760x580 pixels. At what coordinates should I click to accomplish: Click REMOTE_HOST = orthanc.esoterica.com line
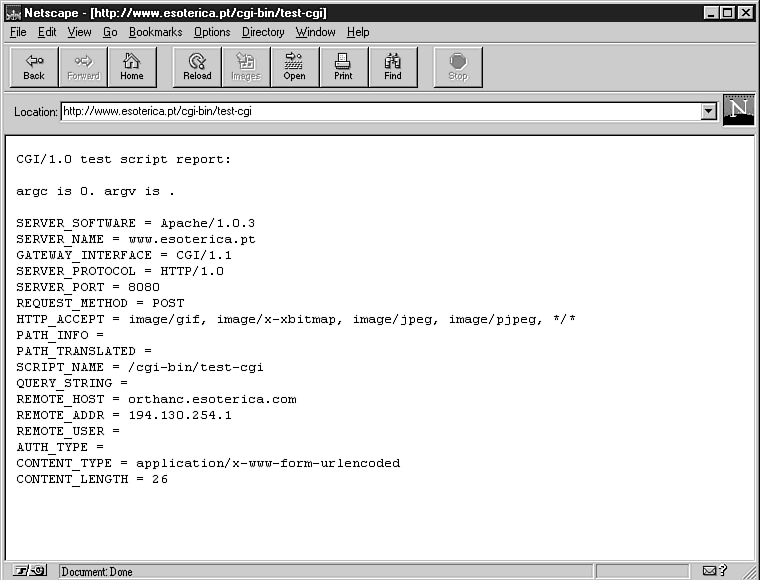[x=156, y=399]
